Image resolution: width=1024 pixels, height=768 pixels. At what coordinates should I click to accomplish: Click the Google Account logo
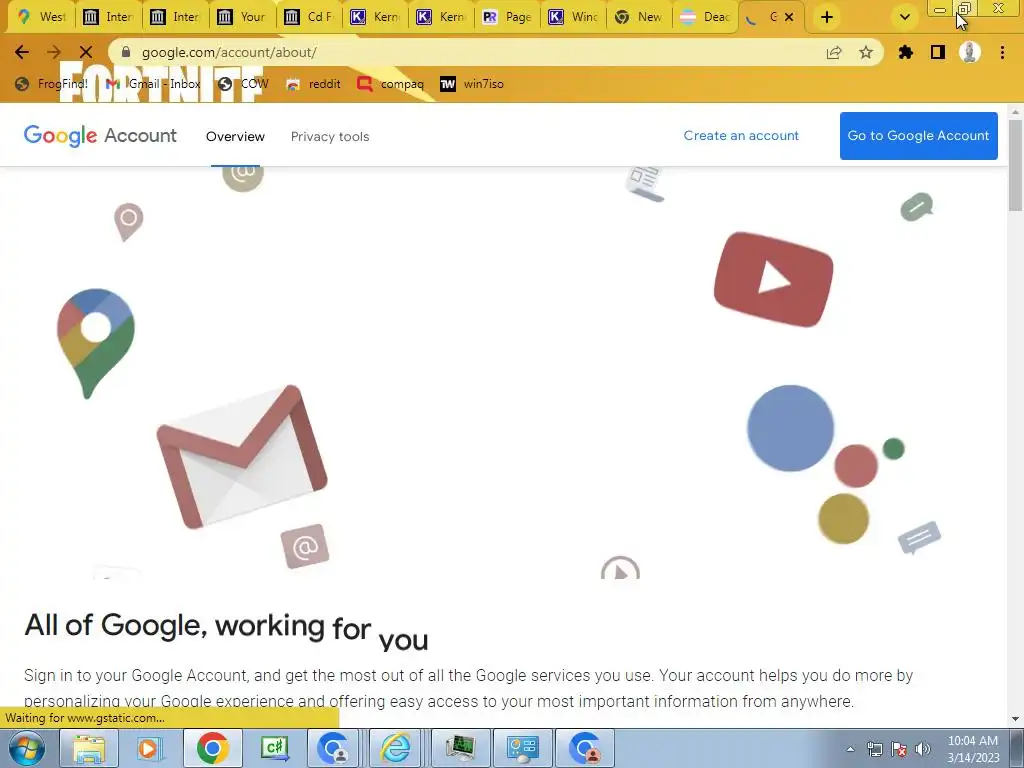[x=100, y=136]
